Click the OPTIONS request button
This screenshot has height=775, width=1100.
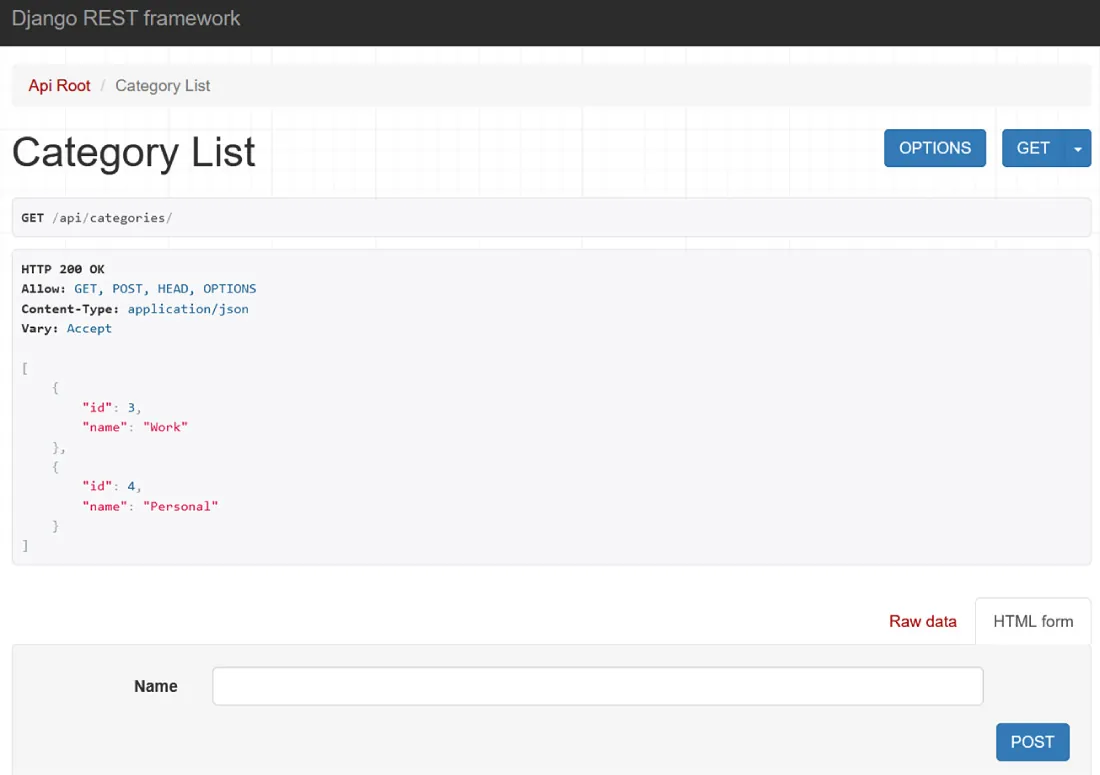coord(934,147)
